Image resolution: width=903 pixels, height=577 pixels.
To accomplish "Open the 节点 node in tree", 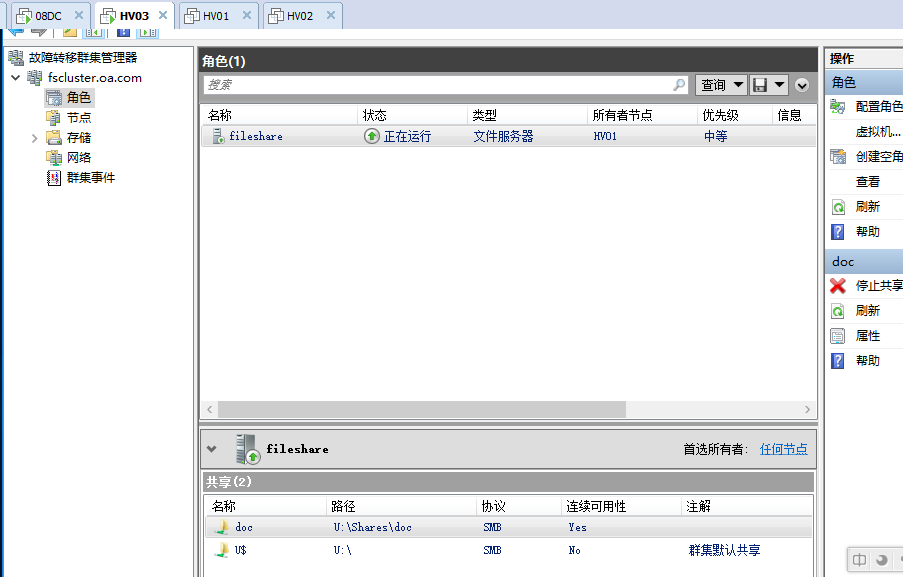I will (x=79, y=117).
